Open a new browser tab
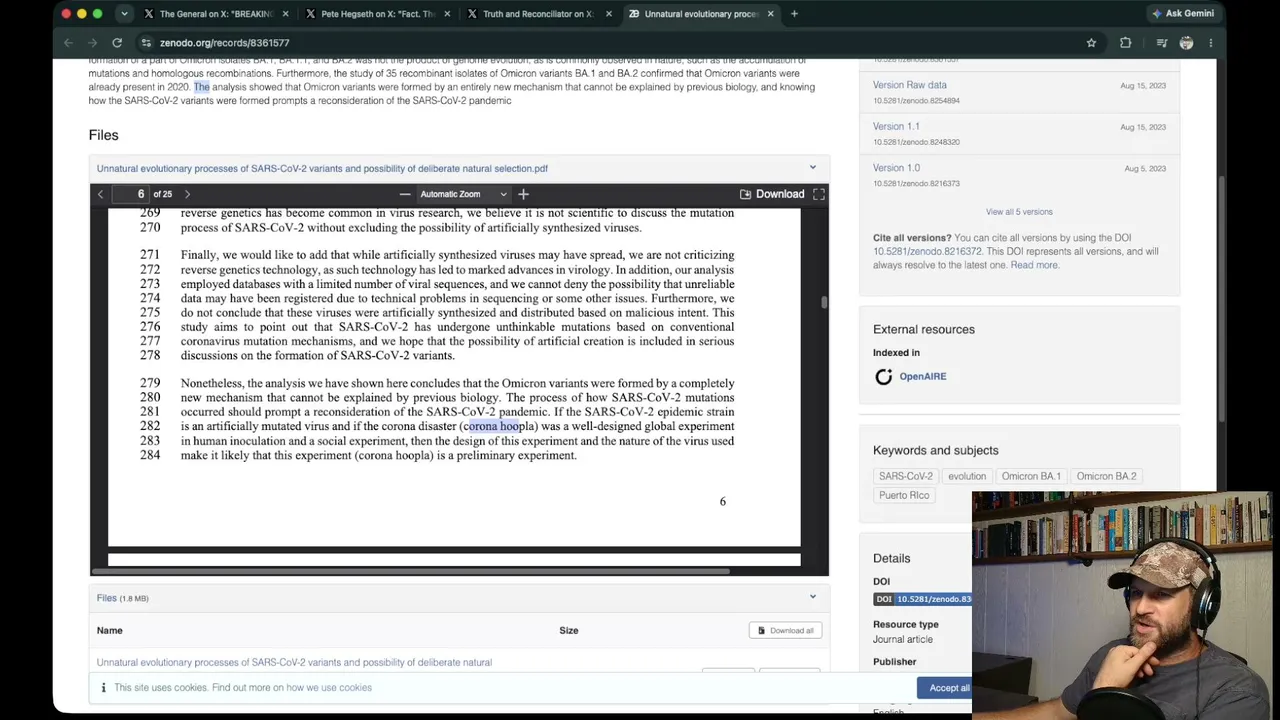Viewport: 1280px width, 720px height. coord(794,14)
